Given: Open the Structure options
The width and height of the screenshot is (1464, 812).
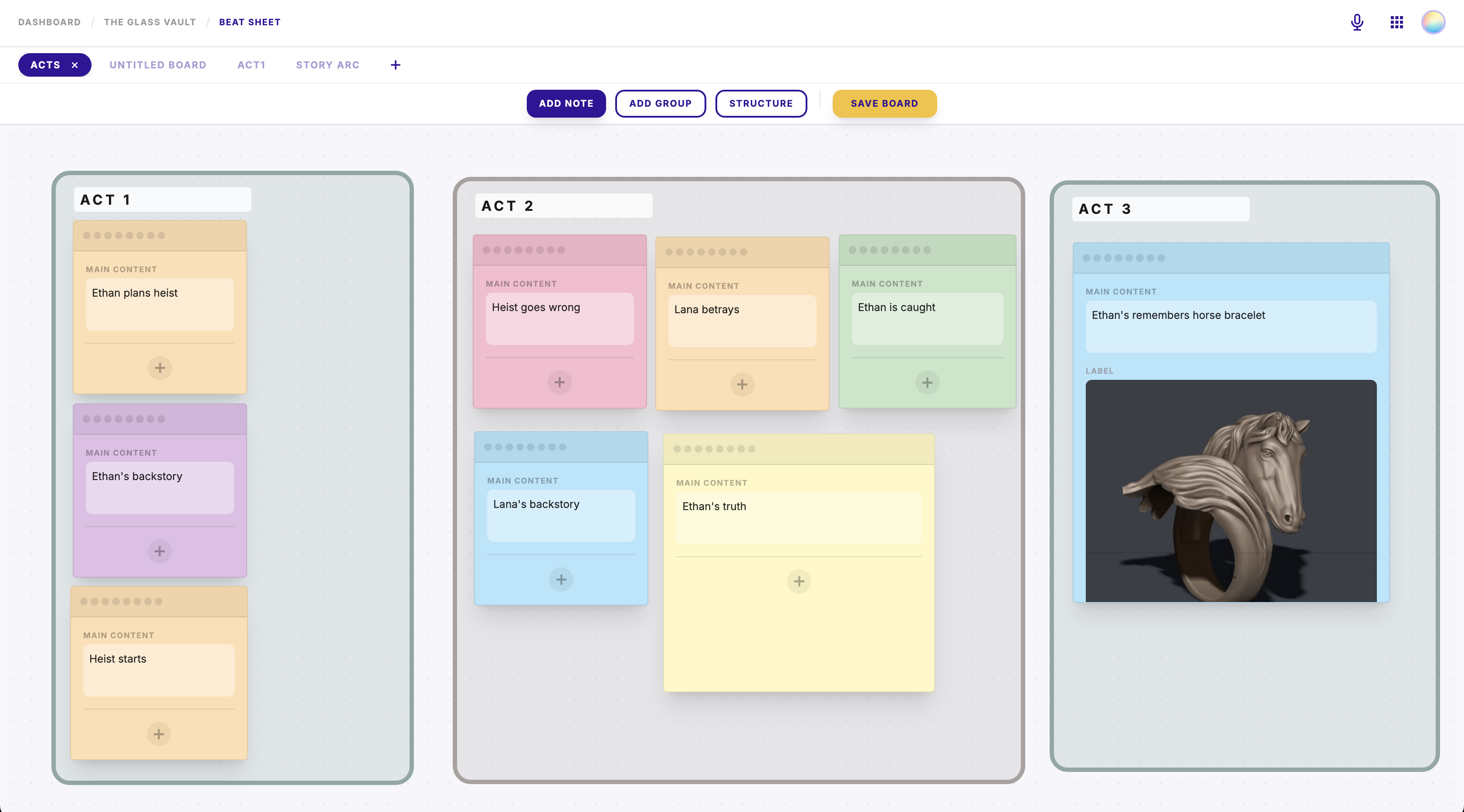Looking at the screenshot, I should pyautogui.click(x=760, y=103).
